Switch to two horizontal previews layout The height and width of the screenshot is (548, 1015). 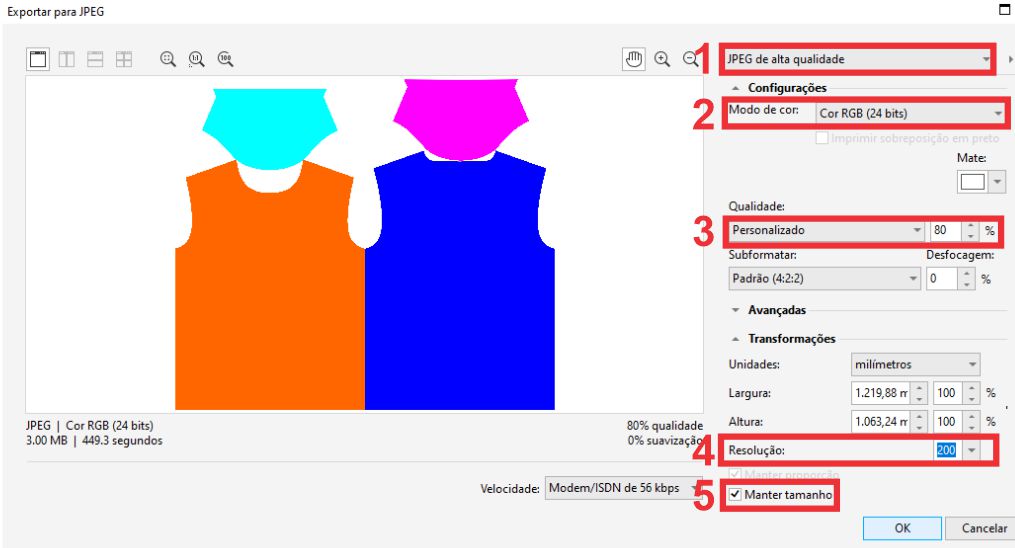coord(96,60)
